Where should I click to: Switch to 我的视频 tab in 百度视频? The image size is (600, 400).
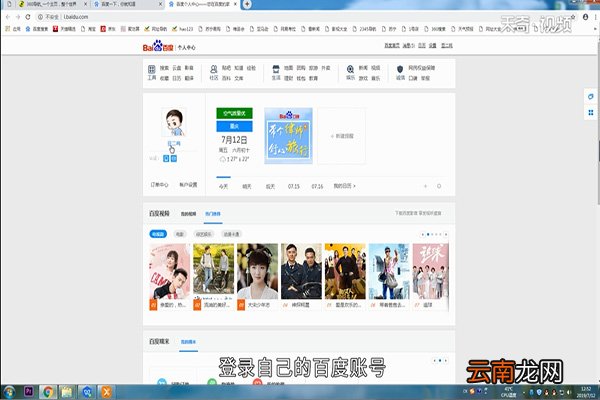pyautogui.click(x=188, y=214)
